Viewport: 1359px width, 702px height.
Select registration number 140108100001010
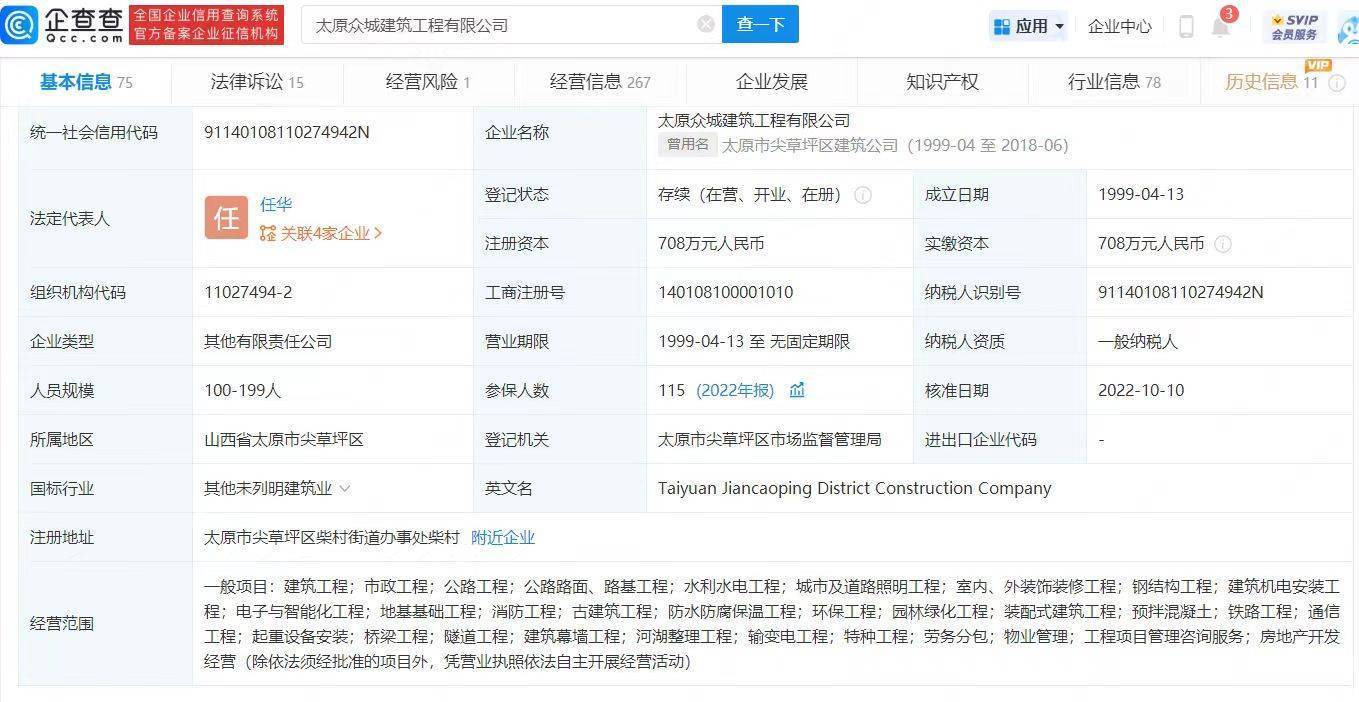tap(726, 293)
